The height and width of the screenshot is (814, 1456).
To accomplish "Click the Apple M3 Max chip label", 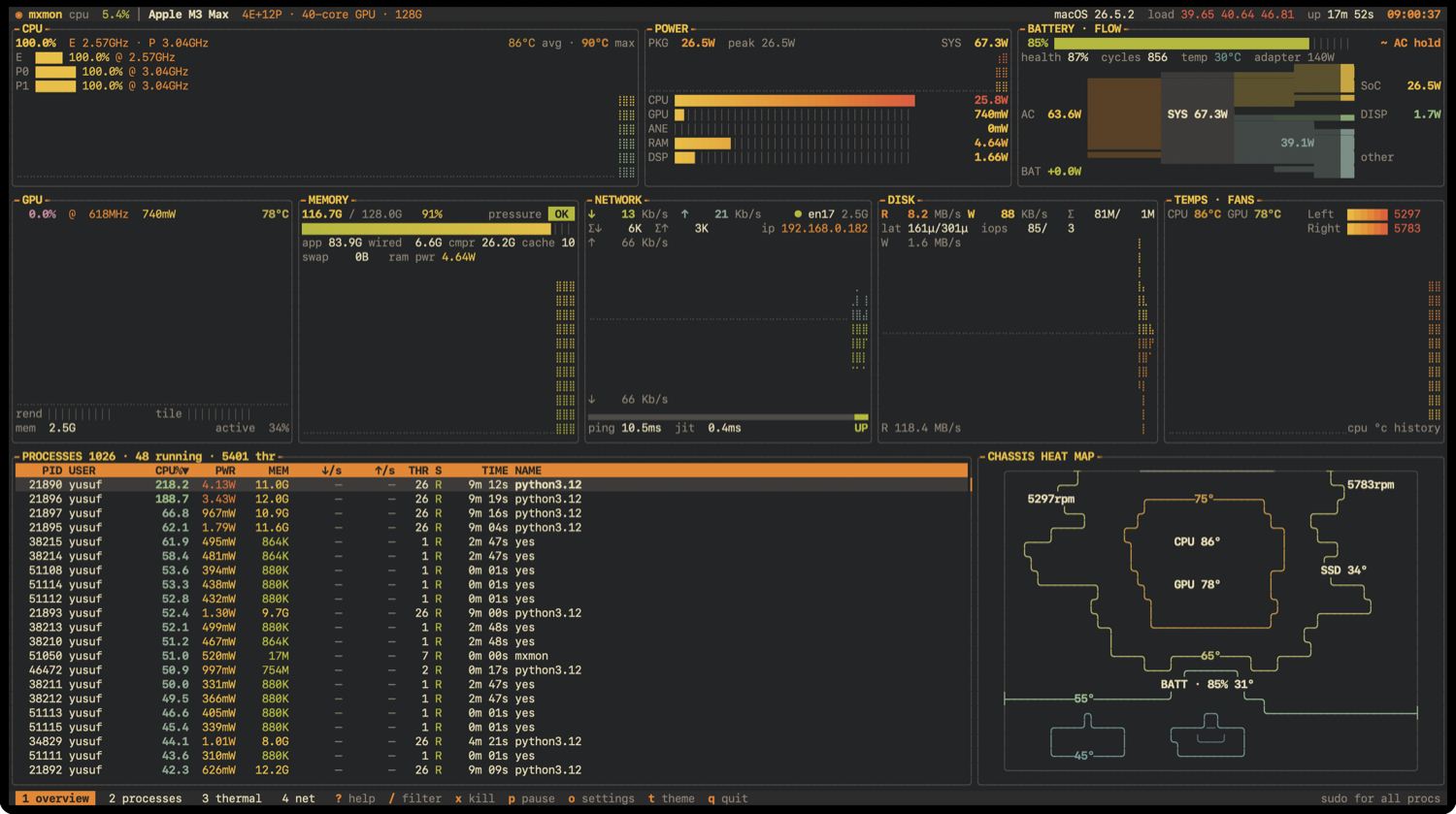I will [x=188, y=15].
